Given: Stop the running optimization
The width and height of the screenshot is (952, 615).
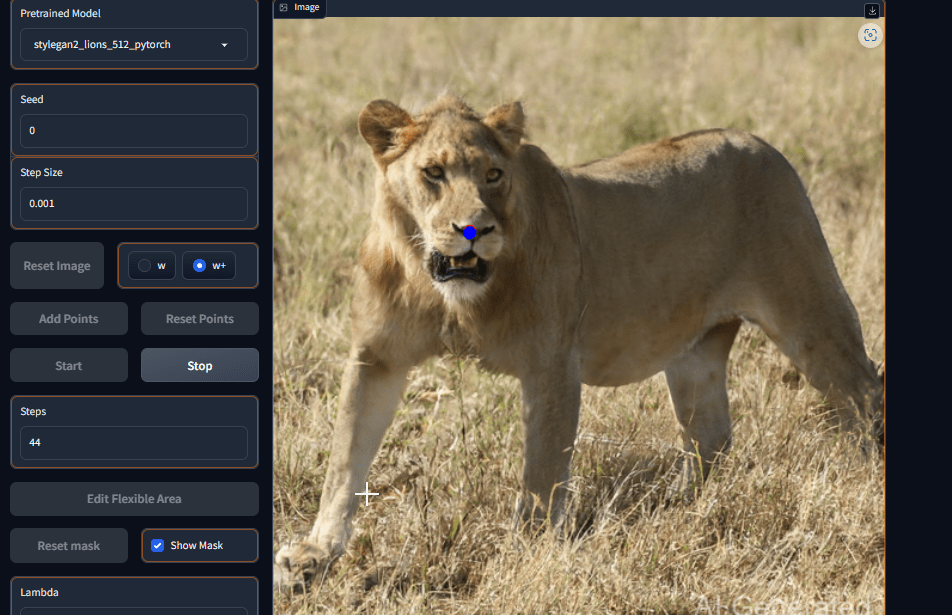Looking at the screenshot, I should [200, 365].
